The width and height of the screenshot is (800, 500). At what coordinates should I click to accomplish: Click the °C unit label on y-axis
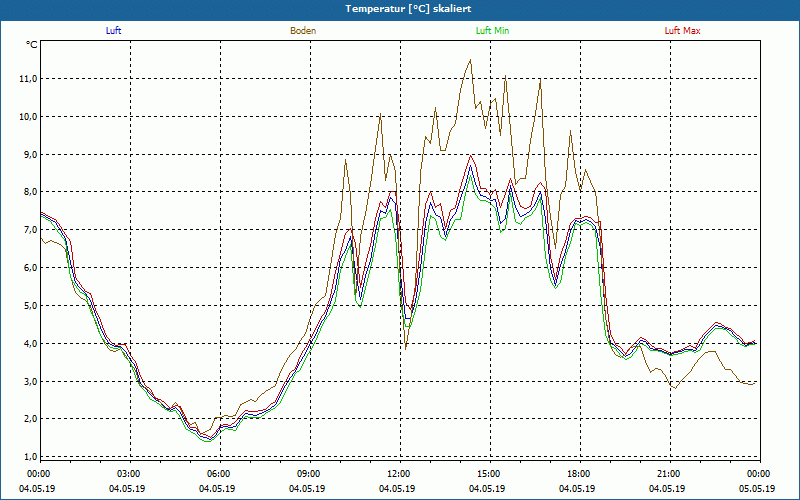pos(32,45)
